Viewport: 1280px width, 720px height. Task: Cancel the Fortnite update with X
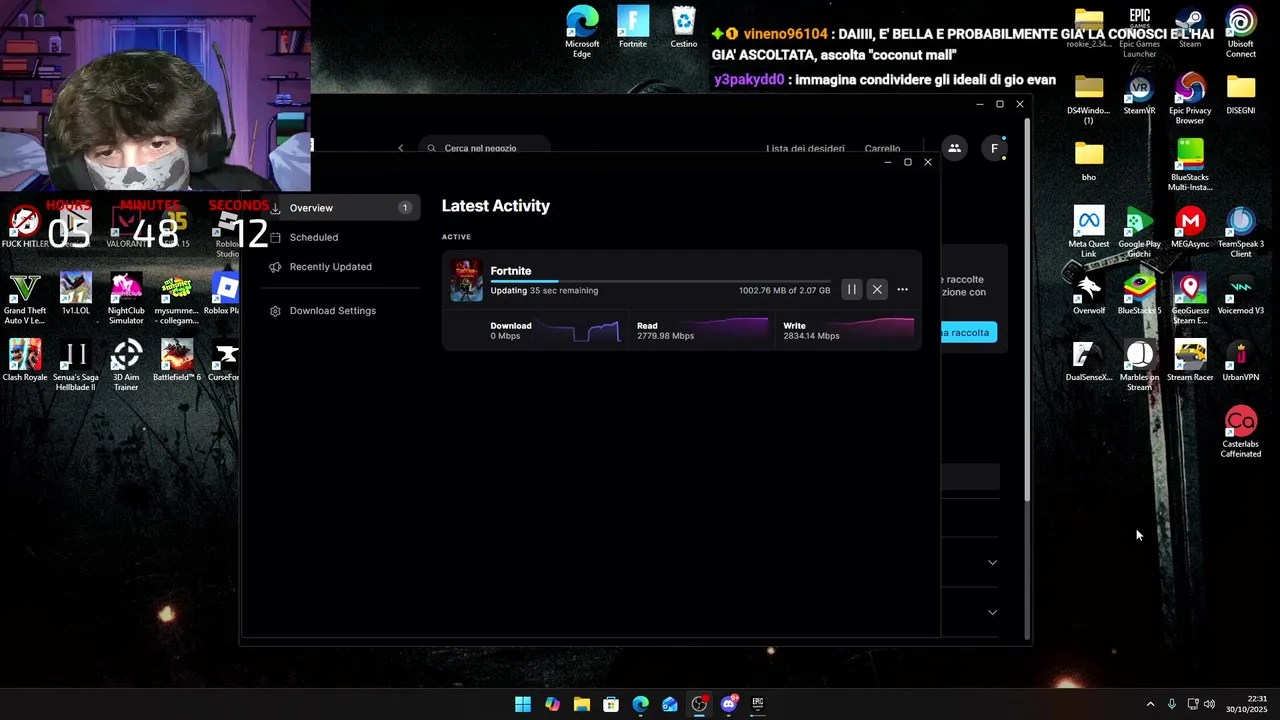(877, 290)
